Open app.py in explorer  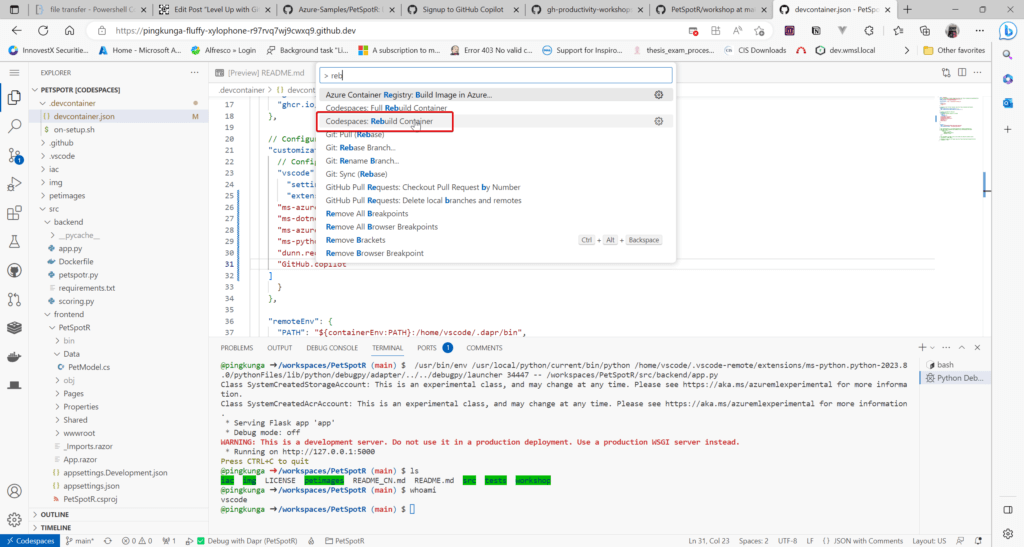click(70, 249)
